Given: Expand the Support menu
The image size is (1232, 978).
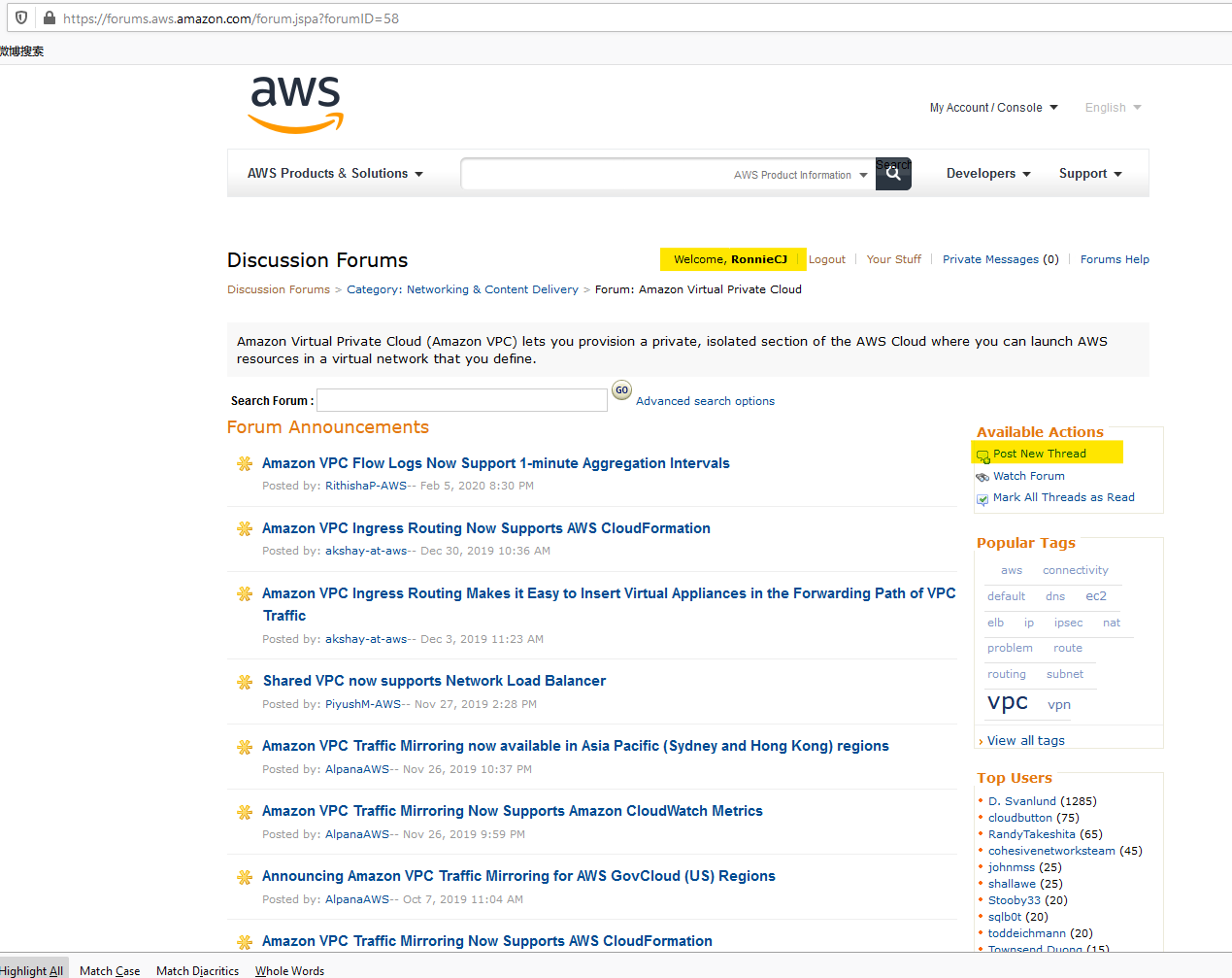Looking at the screenshot, I should pos(1090,173).
